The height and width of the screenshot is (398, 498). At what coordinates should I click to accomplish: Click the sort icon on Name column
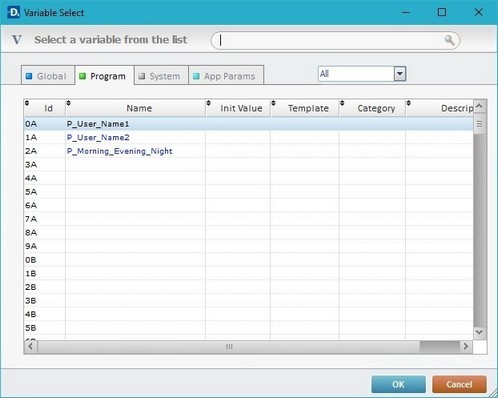pos(68,103)
